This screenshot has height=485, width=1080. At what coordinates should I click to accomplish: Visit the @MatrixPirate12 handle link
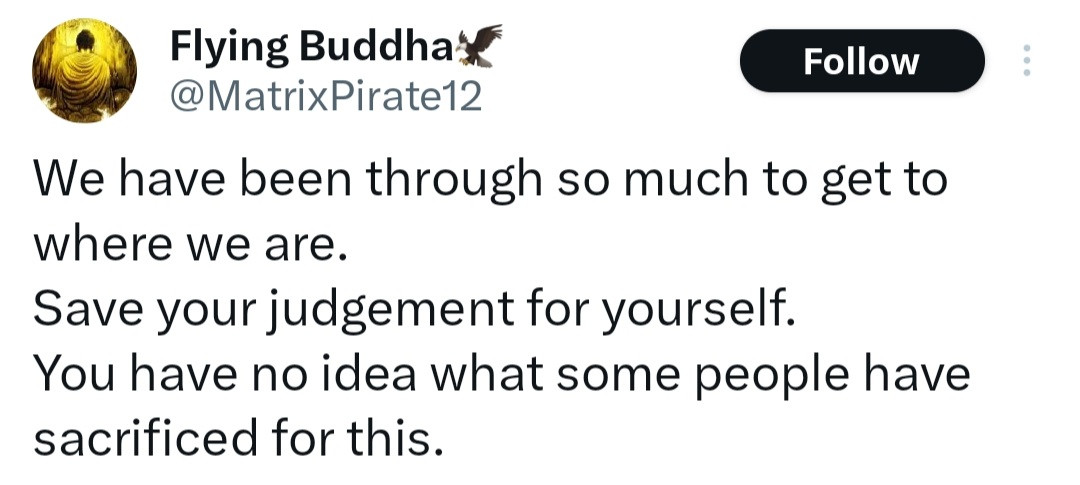click(326, 96)
